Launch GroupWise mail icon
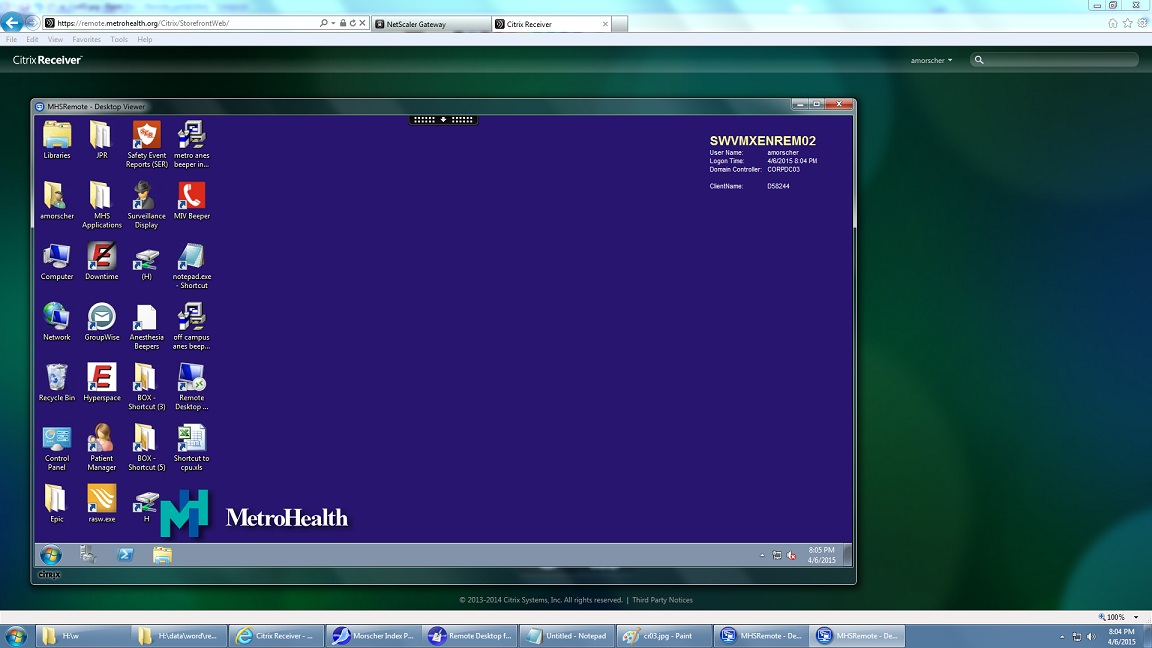1152x648 pixels. click(x=101, y=322)
